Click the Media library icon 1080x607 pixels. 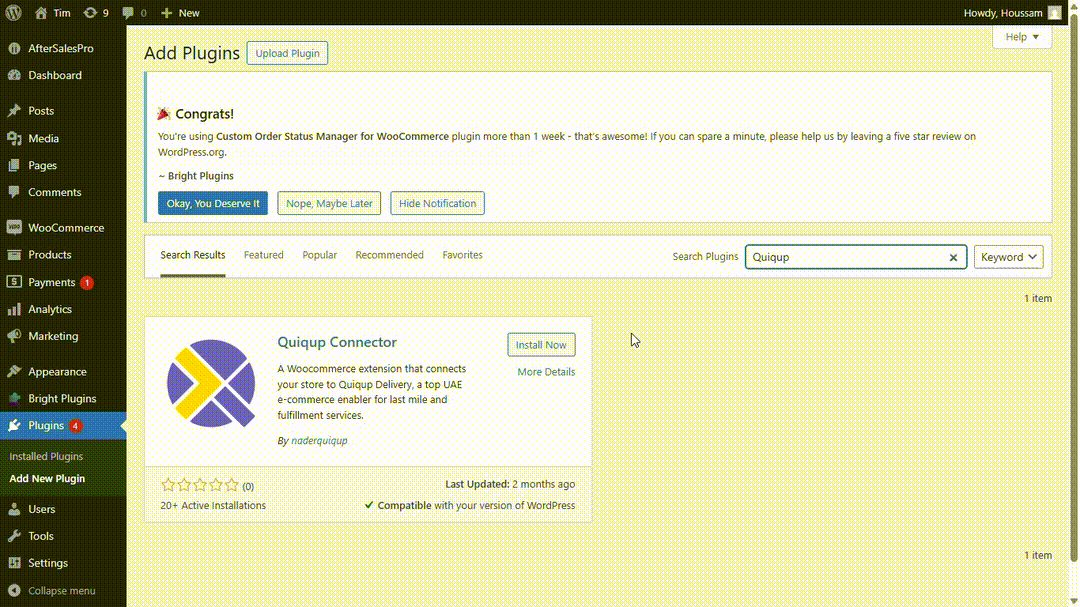point(14,138)
